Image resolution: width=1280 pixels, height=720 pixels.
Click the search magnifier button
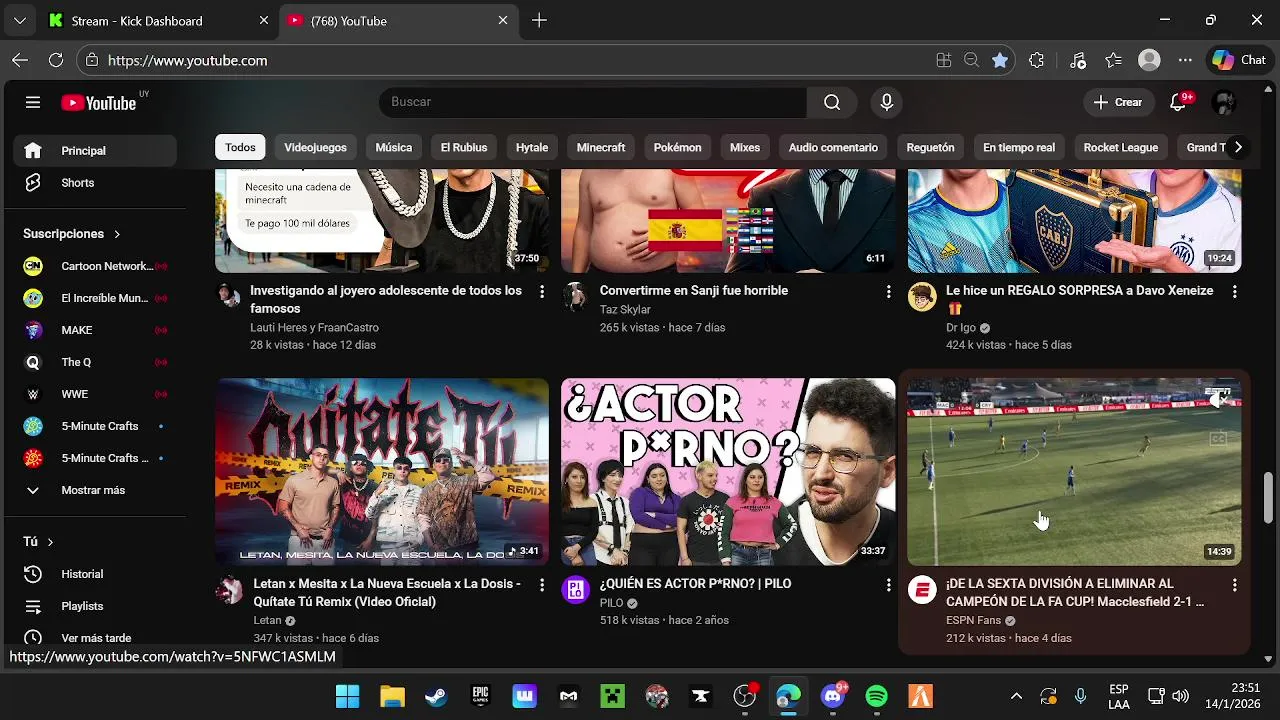coord(832,102)
